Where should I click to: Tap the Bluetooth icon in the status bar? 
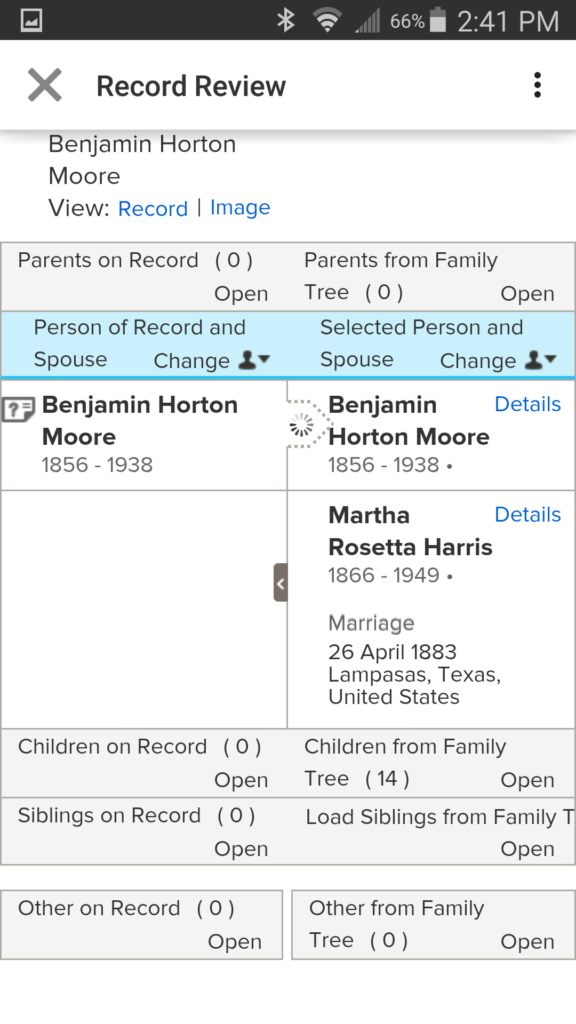point(285,21)
